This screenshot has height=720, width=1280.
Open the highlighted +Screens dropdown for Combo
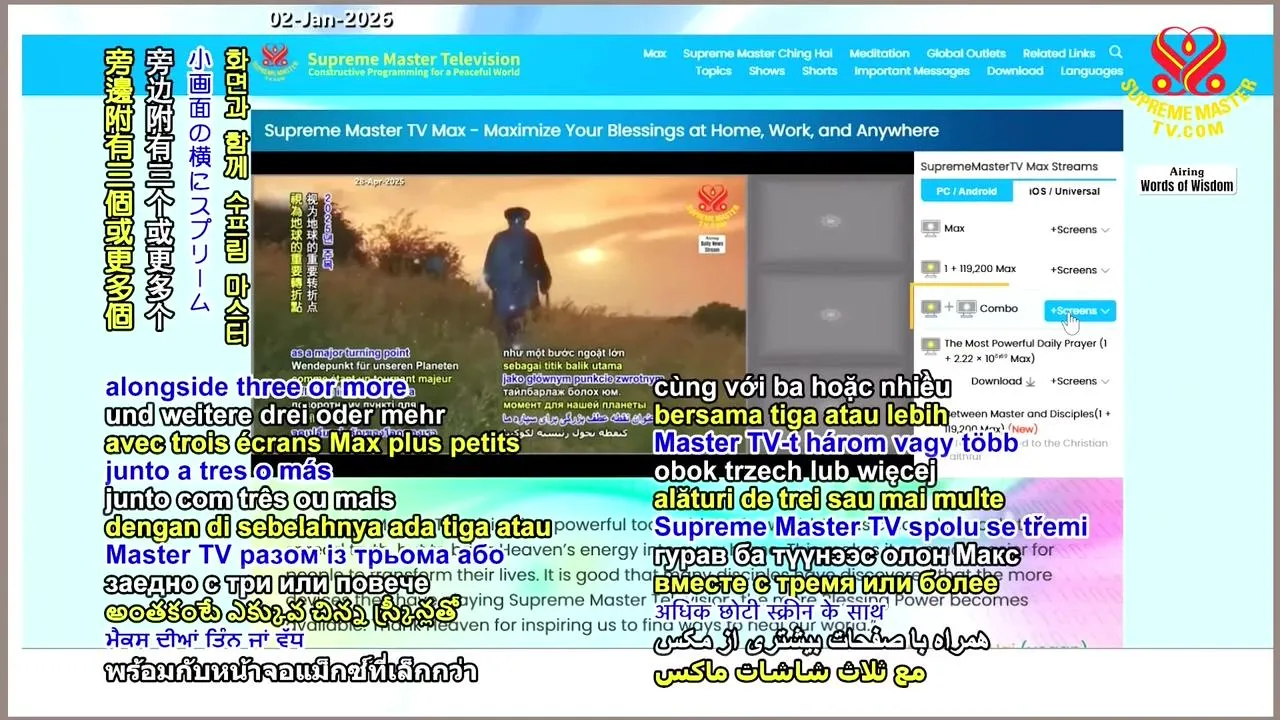[x=1080, y=311]
